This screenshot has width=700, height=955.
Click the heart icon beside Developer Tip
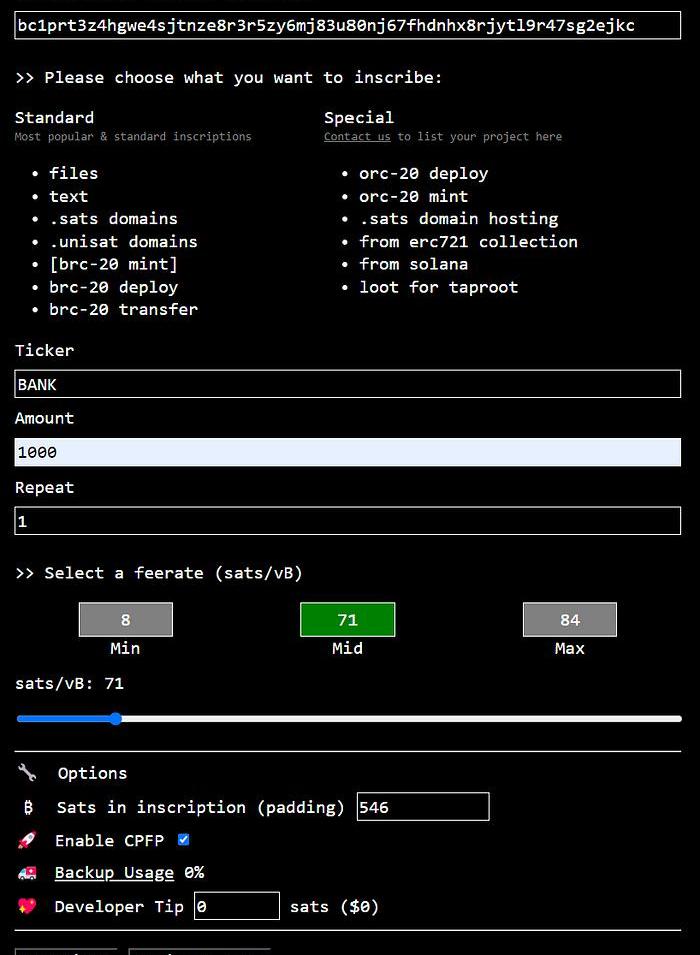point(27,907)
